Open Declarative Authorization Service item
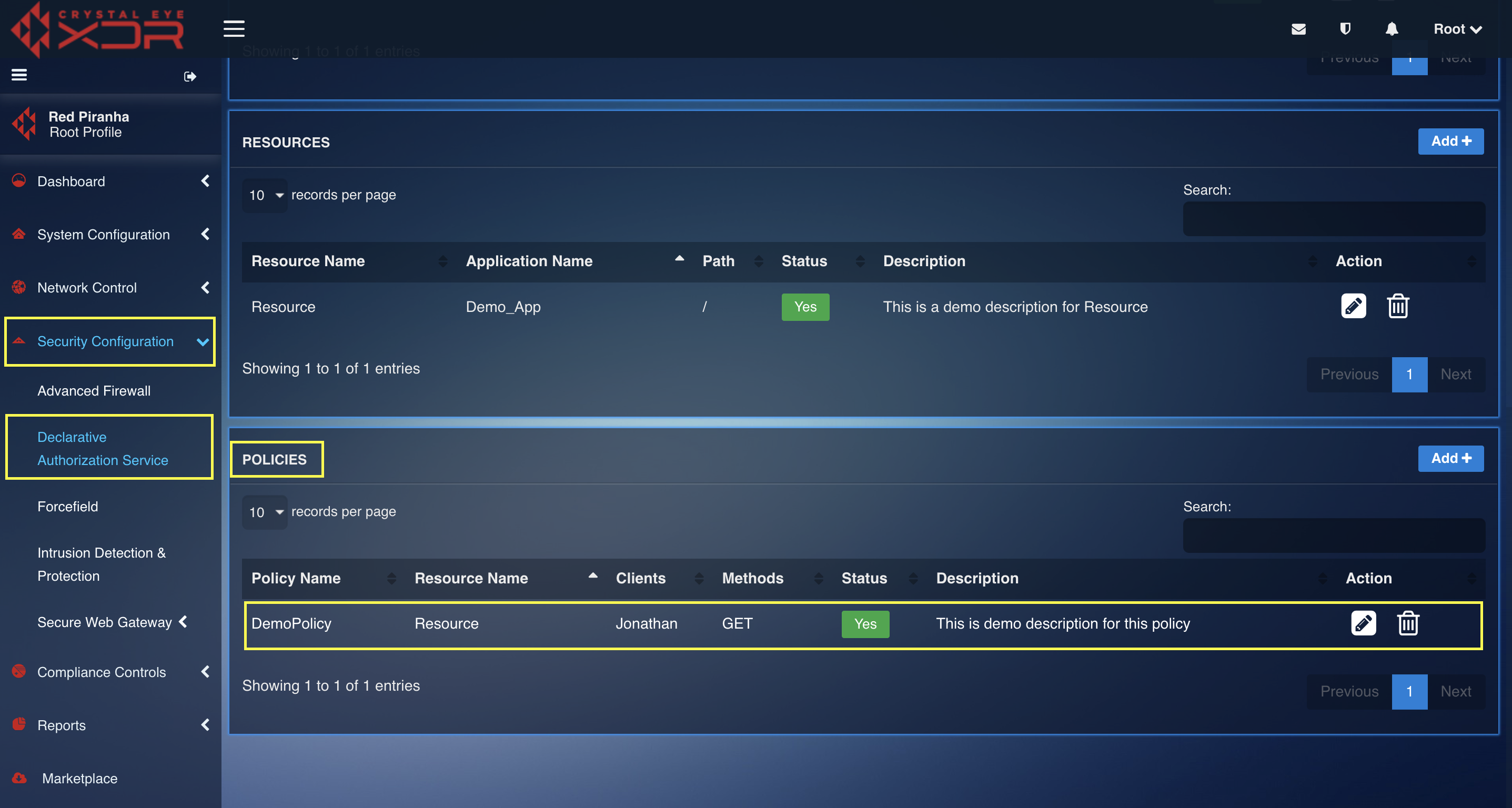This screenshot has width=1512, height=808. (103, 448)
